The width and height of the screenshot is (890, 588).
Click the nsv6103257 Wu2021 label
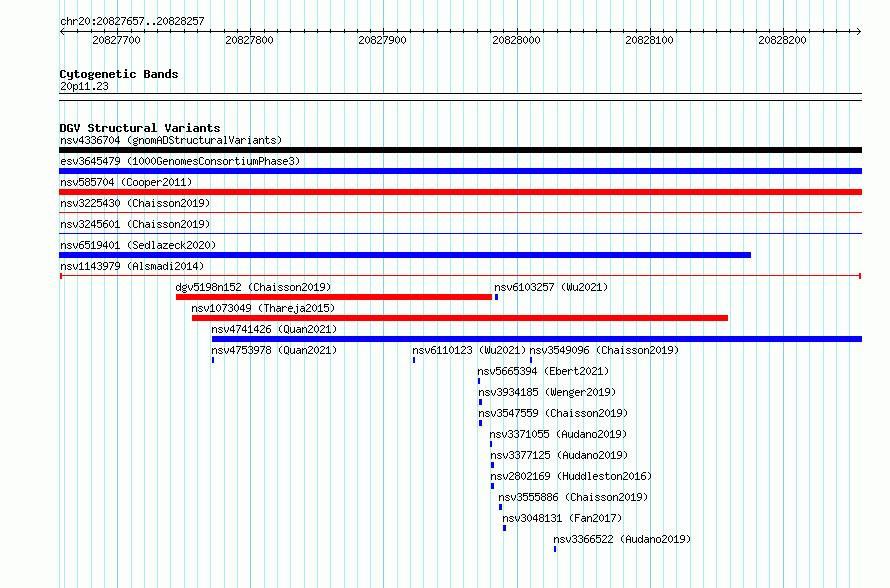click(551, 287)
